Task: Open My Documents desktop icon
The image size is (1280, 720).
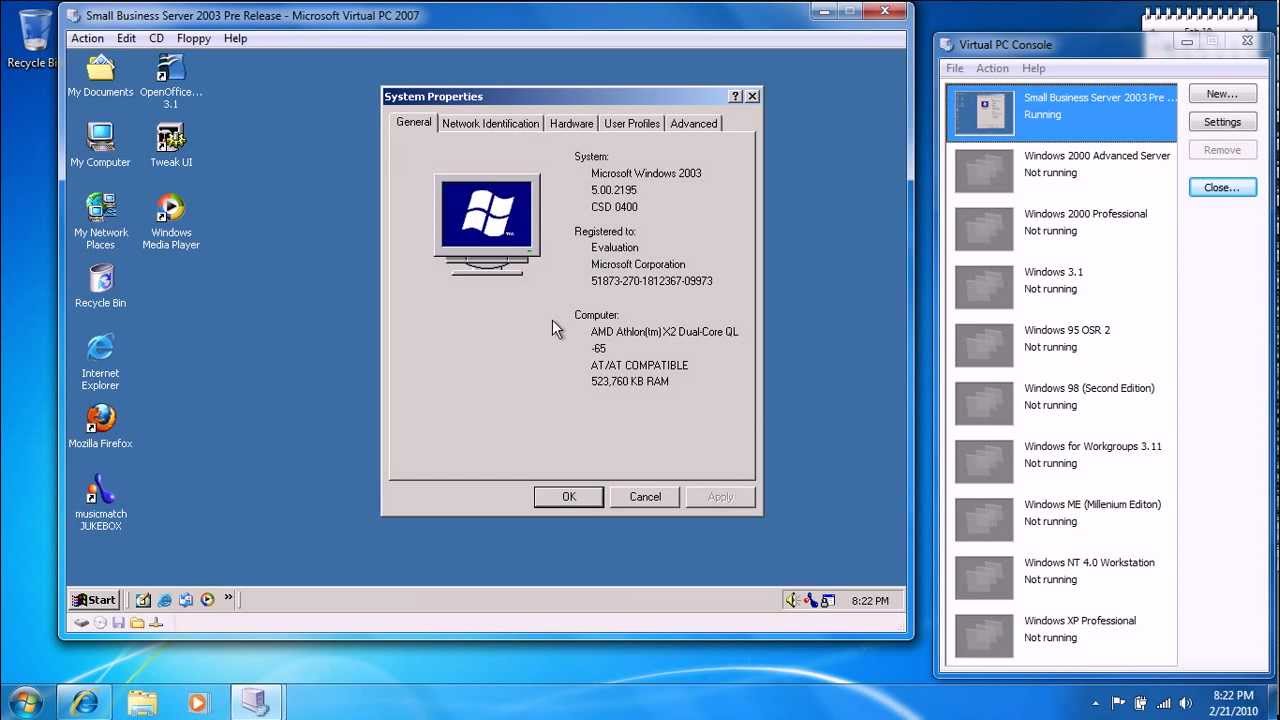Action: click(100, 76)
